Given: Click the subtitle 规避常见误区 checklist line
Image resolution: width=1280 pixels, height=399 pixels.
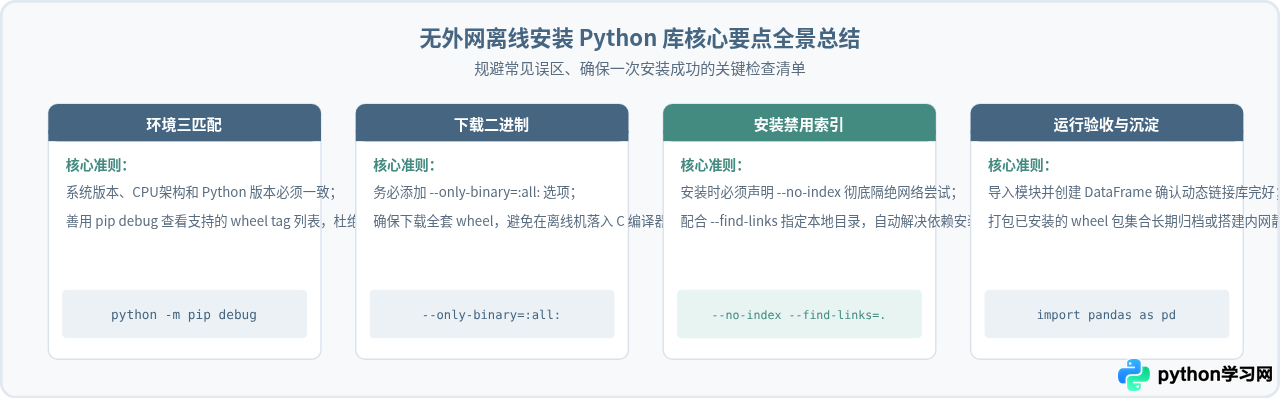Looking at the screenshot, I should tap(640, 70).
